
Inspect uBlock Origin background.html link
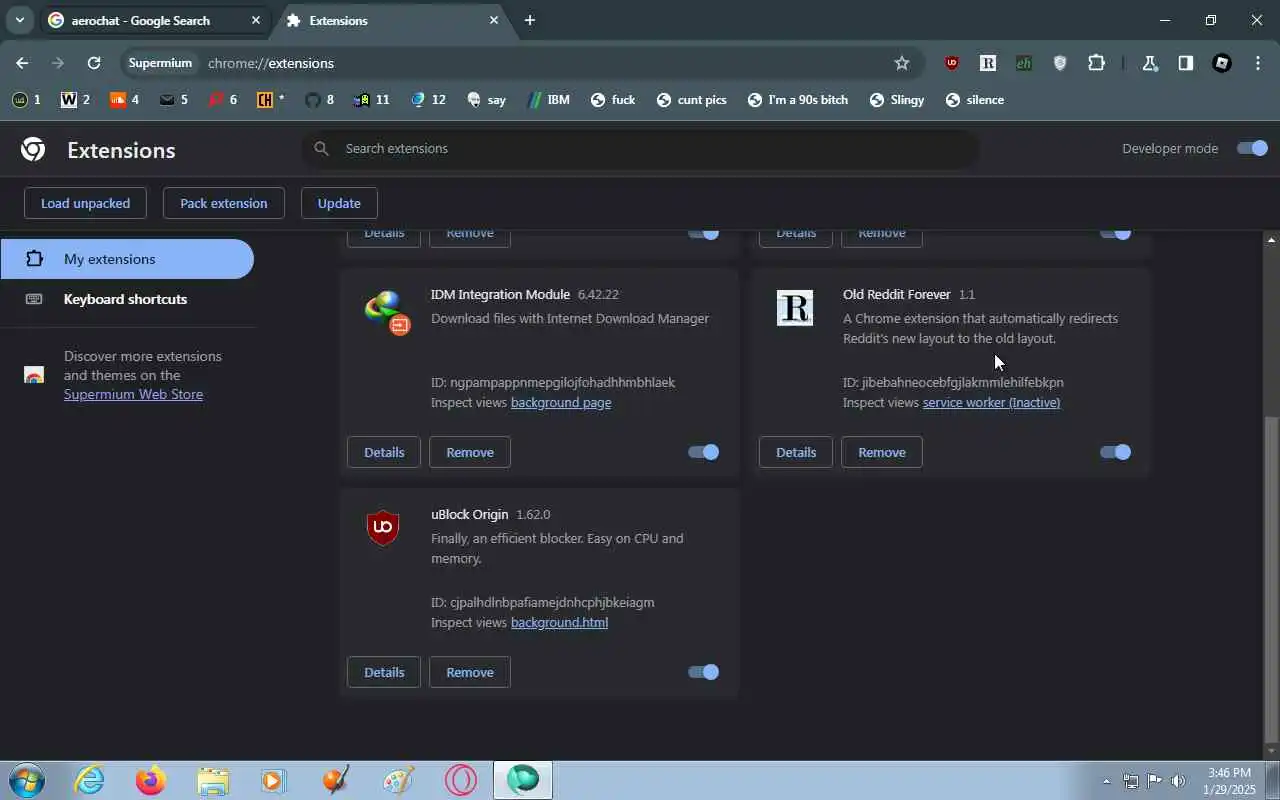tap(559, 622)
